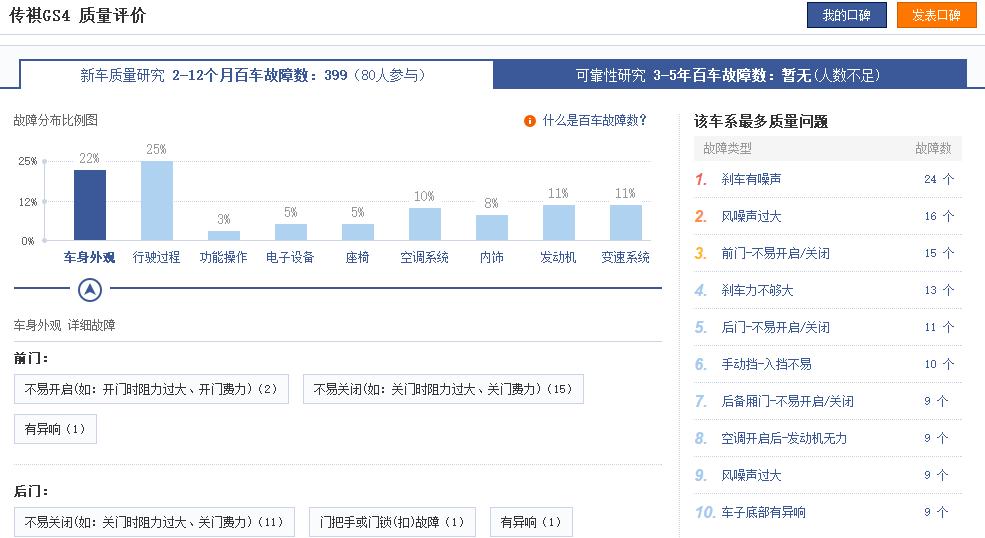Switch to 新车质量研究 tab

[256, 75]
